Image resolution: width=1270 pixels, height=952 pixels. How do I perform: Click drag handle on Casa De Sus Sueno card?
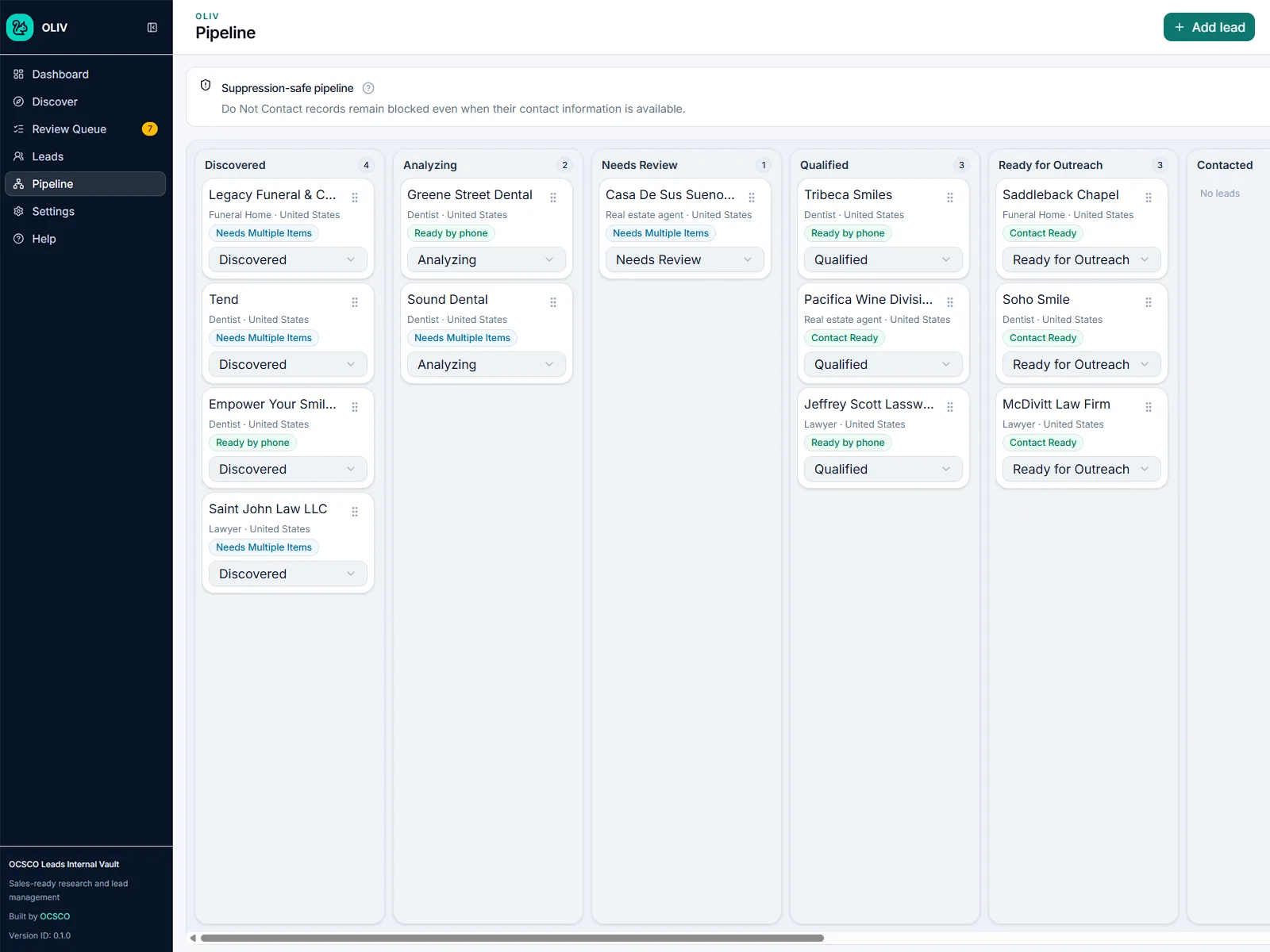tap(752, 198)
